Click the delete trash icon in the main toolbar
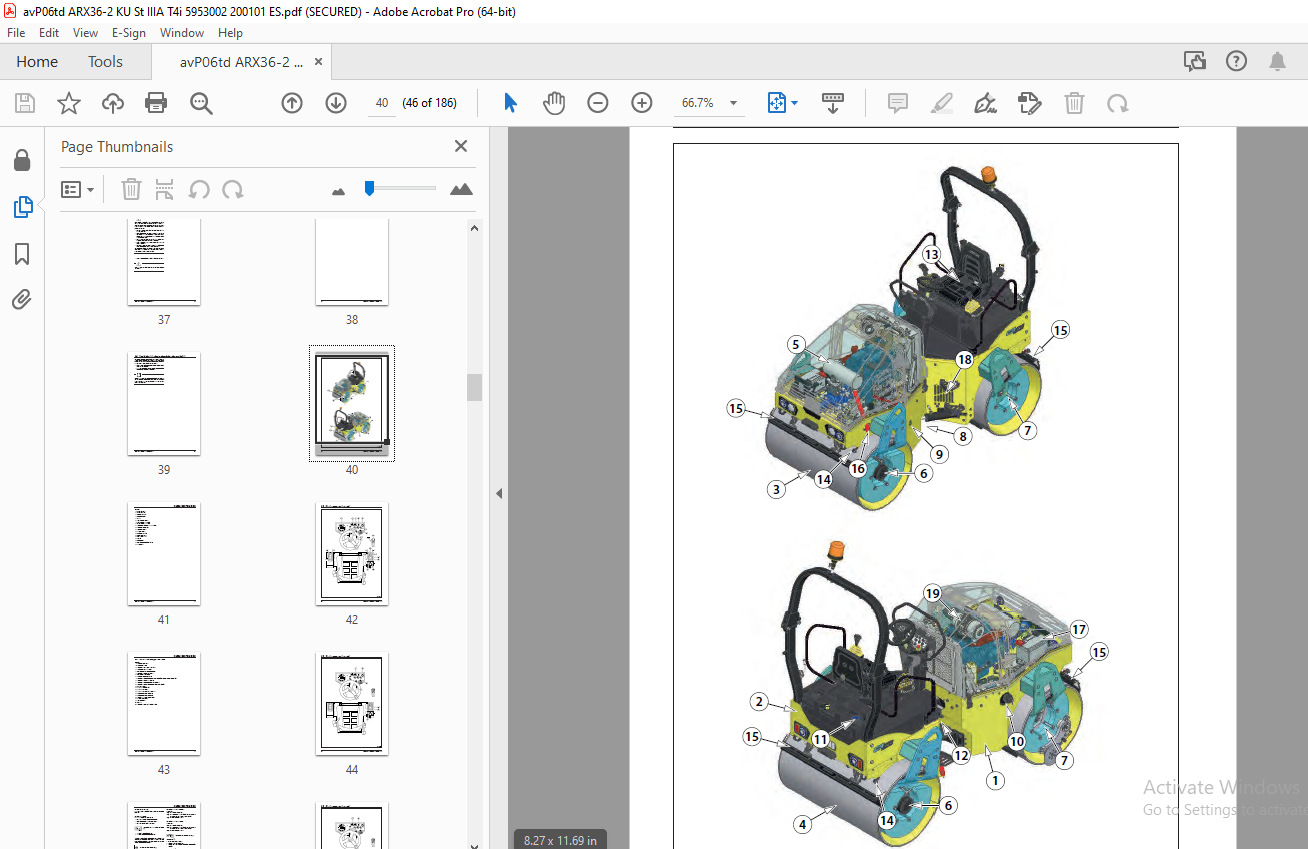The height and width of the screenshot is (849, 1308). tap(1074, 103)
